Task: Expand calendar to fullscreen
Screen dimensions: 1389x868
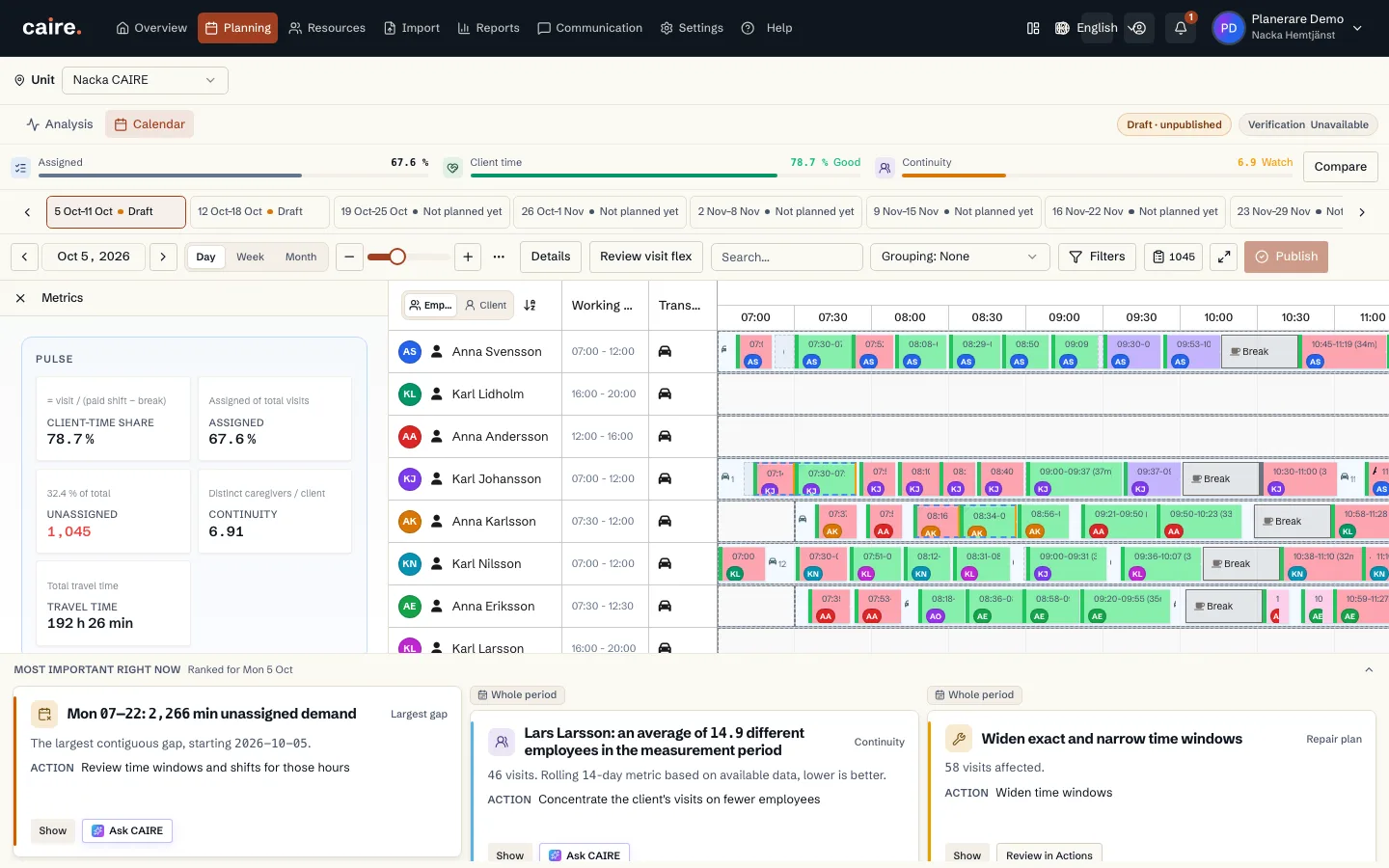Action: [x=1224, y=257]
